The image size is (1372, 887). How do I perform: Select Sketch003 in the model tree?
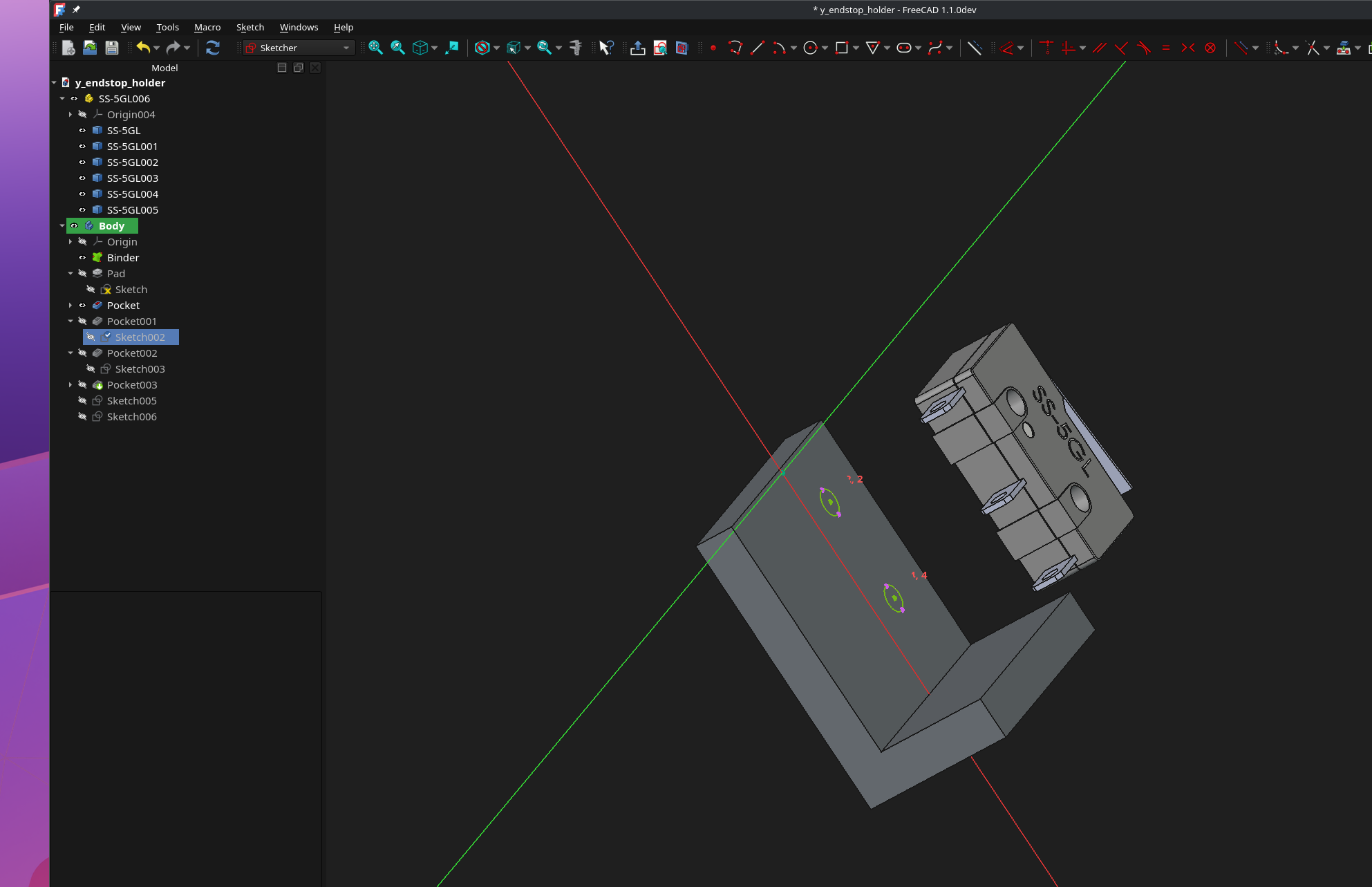140,369
